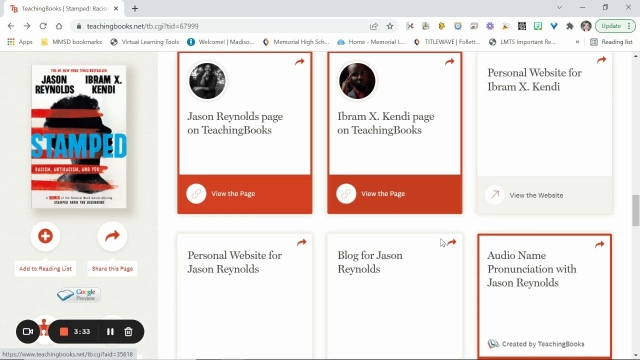Open Blog for Jason Reynolds title
This screenshot has height=360, width=640.
(x=370, y=262)
